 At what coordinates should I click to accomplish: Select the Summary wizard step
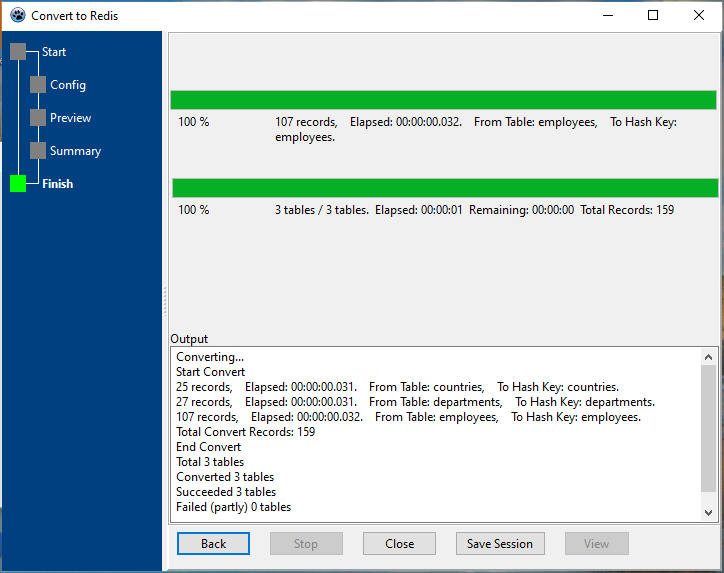coord(75,151)
